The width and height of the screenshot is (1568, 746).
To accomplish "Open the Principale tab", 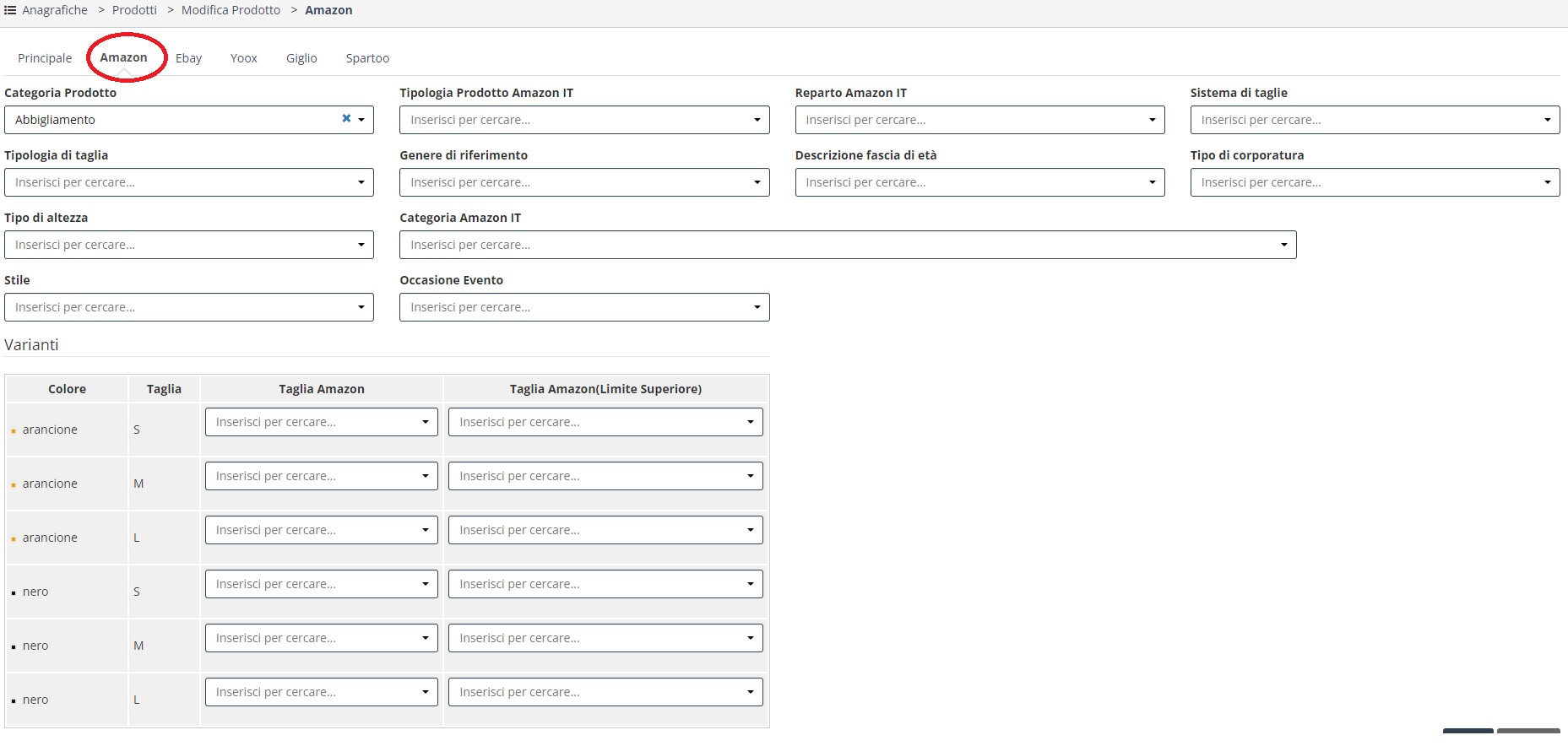I will [45, 58].
